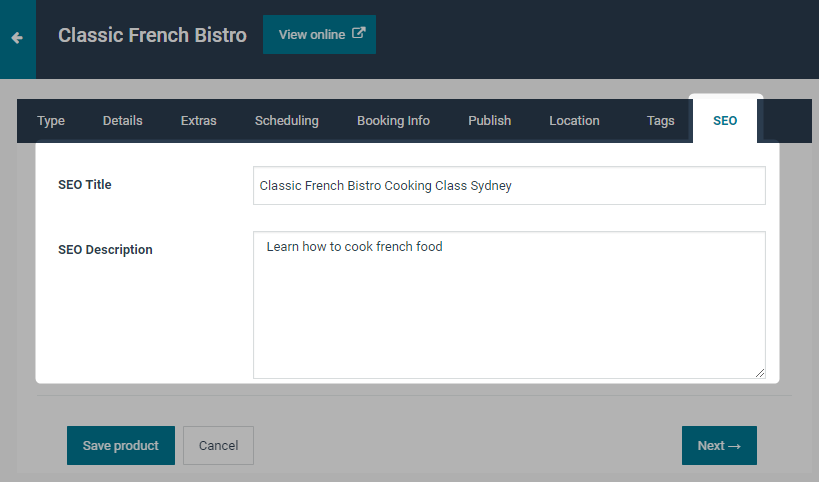Select the Tags tab
The height and width of the screenshot is (482, 819).
pyautogui.click(x=660, y=121)
